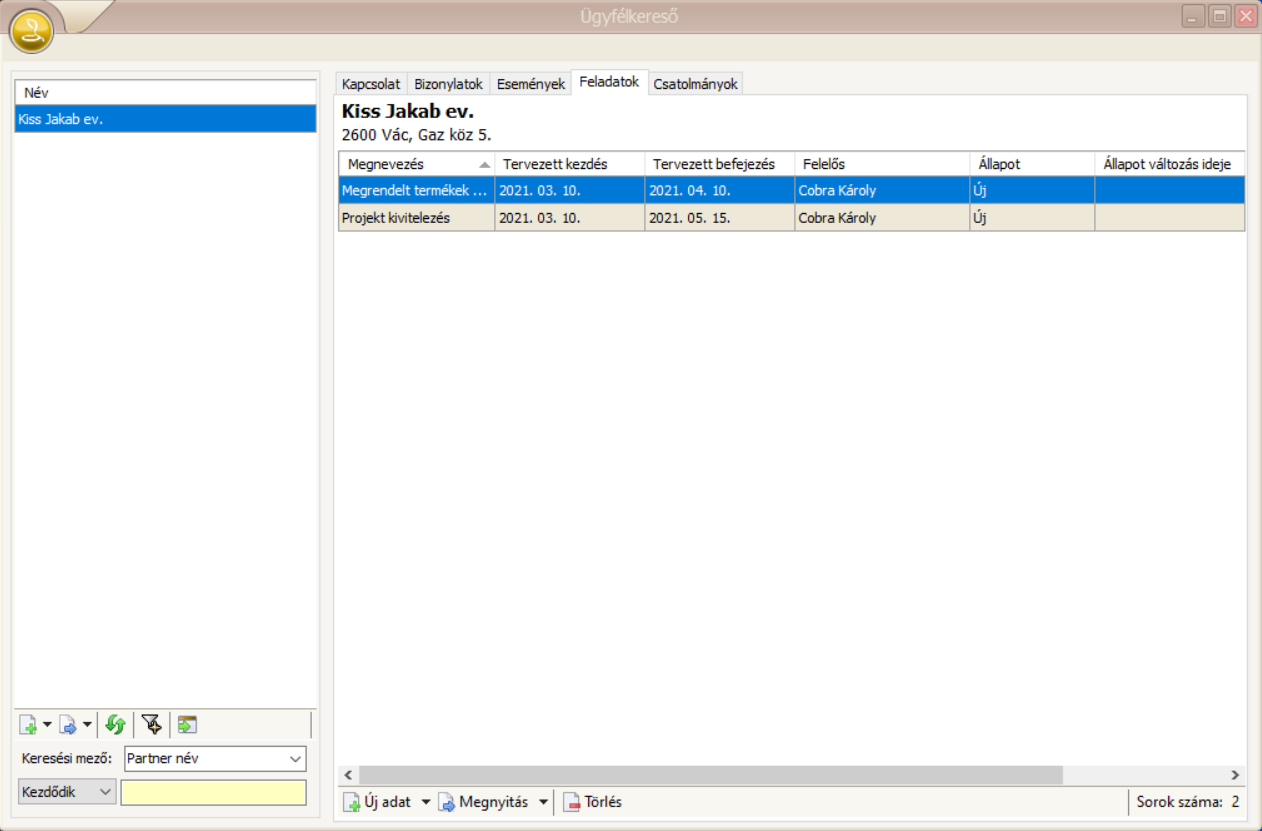Image resolution: width=1262 pixels, height=831 pixels.
Task: Click the 2021. 05. 15. end date cell
Action: point(720,218)
